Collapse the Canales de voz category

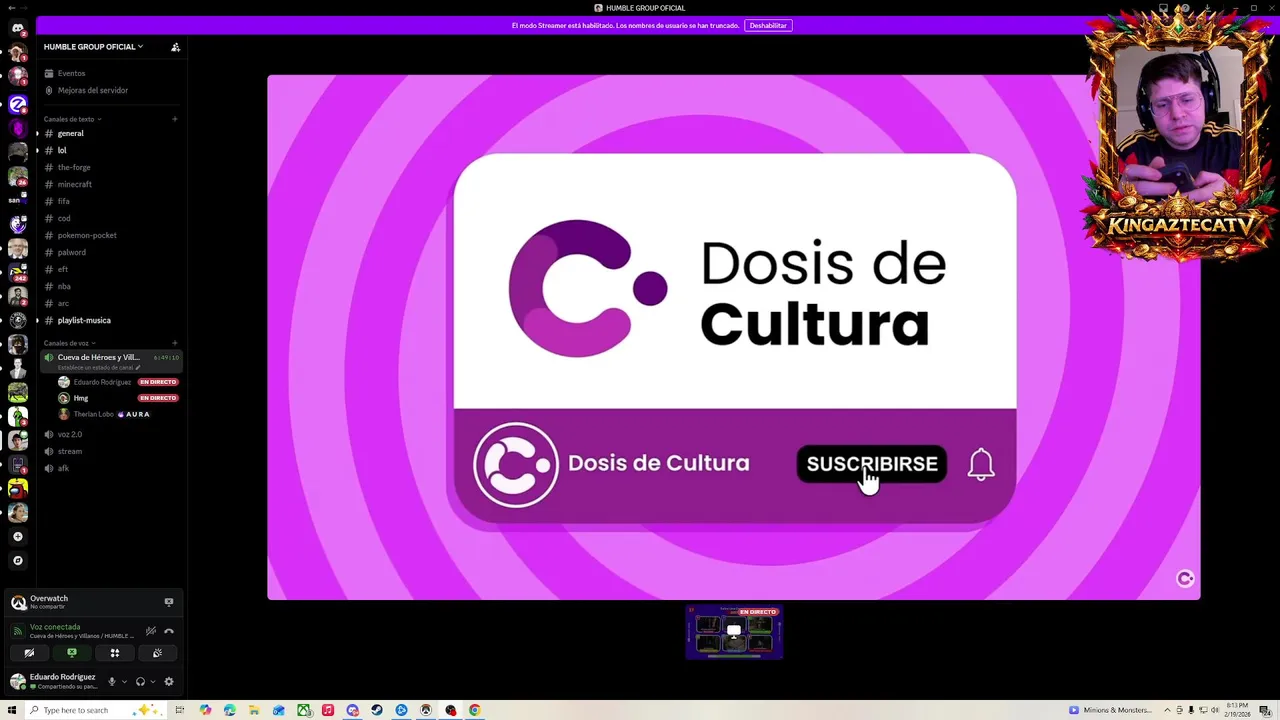pos(69,343)
